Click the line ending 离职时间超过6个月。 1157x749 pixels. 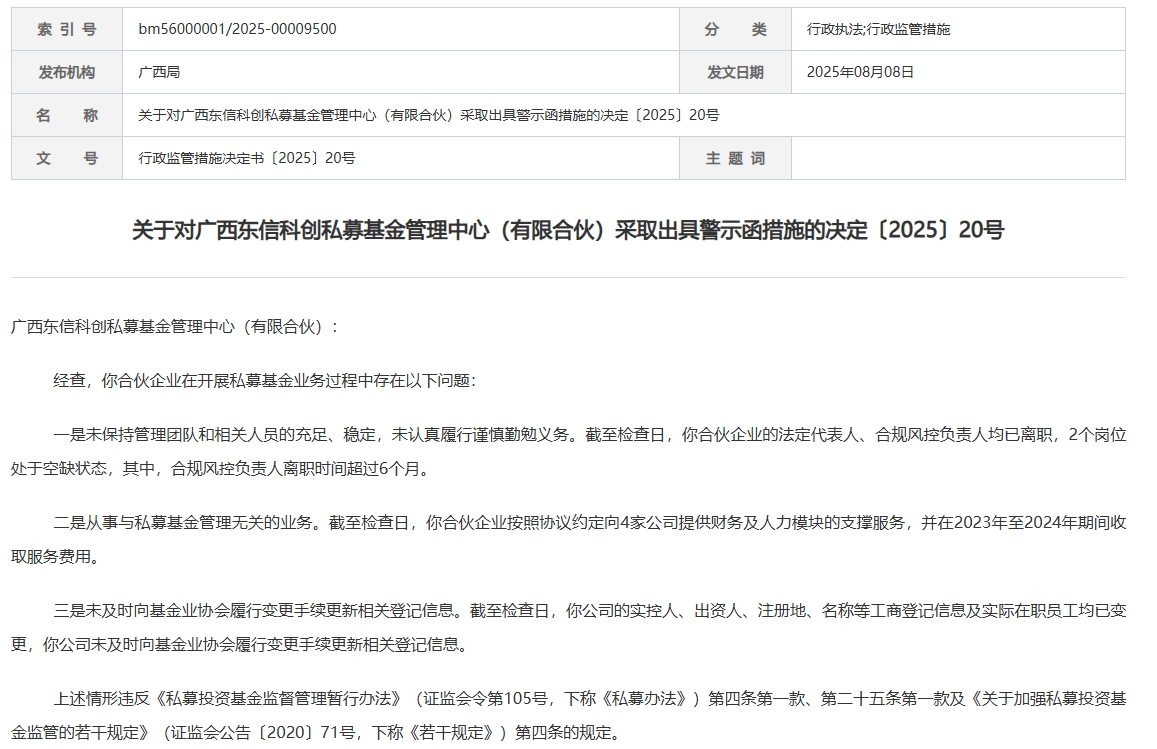coord(221,469)
